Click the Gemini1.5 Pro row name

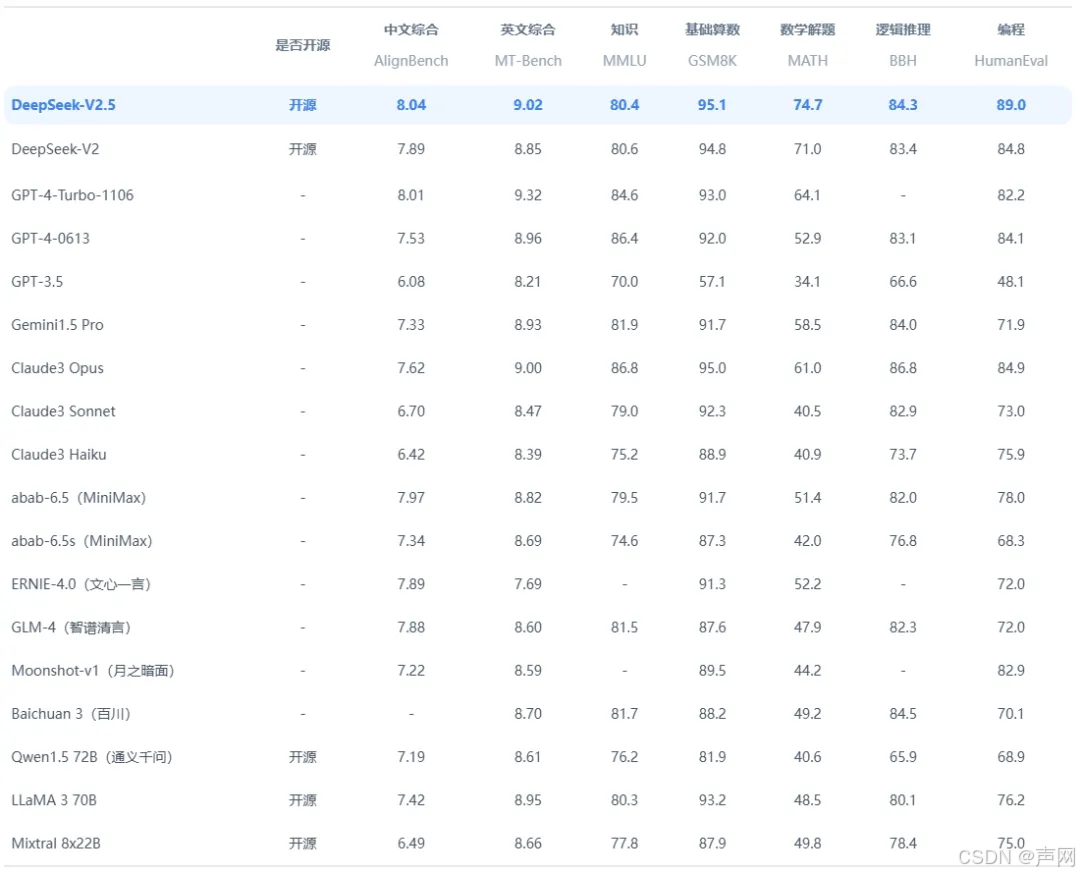click(x=57, y=325)
